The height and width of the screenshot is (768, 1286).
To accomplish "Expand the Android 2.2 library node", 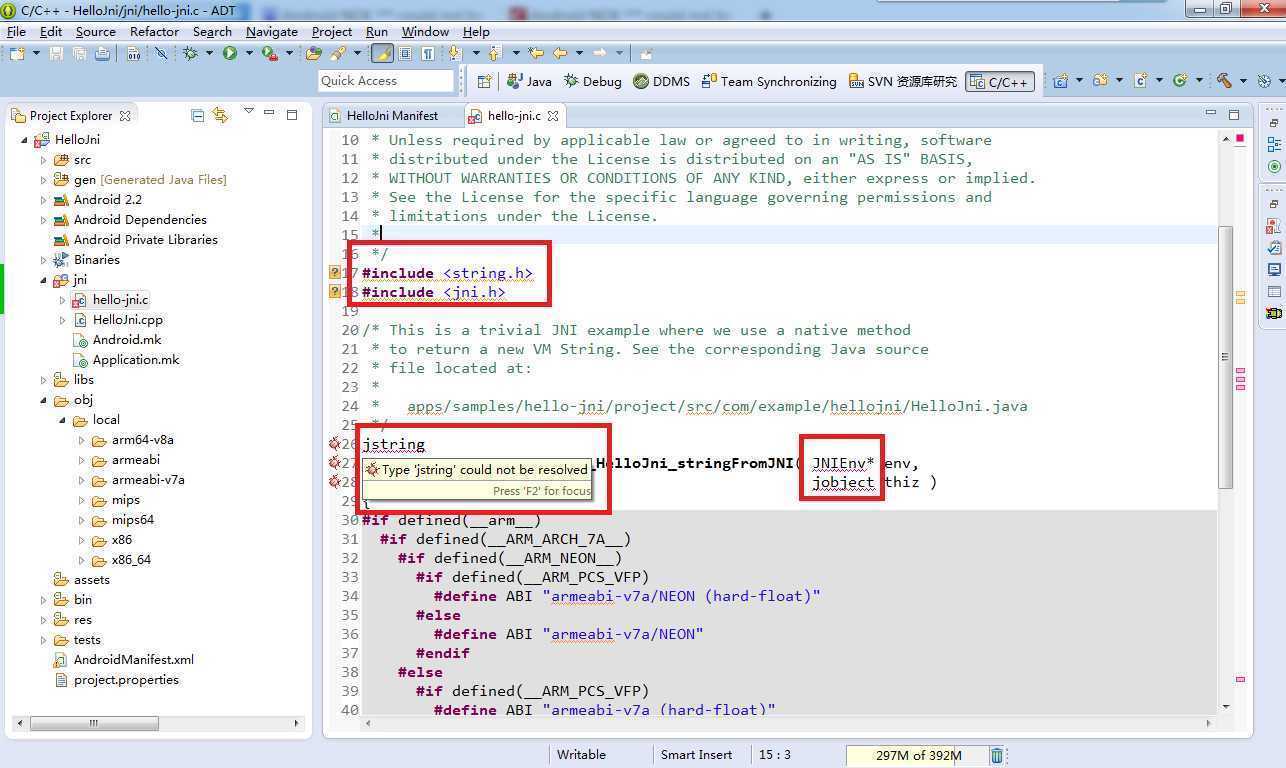I will (44, 200).
